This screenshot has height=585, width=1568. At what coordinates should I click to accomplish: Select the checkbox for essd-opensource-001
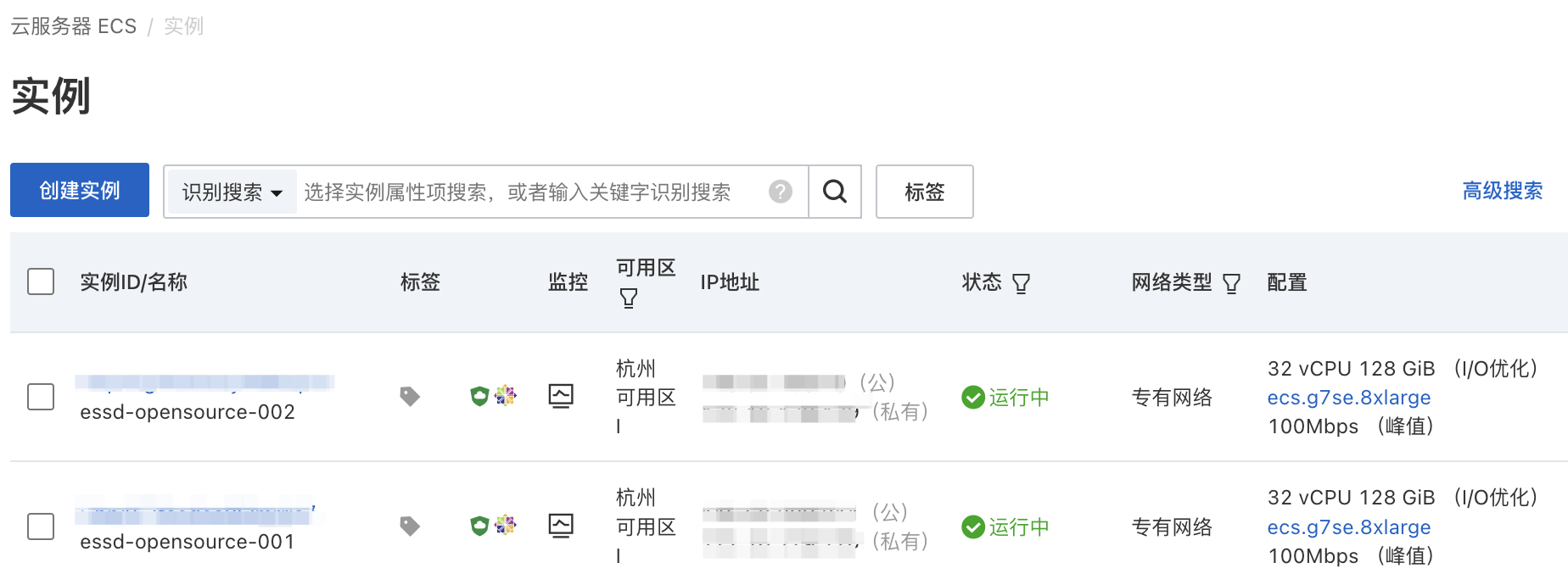(x=40, y=526)
